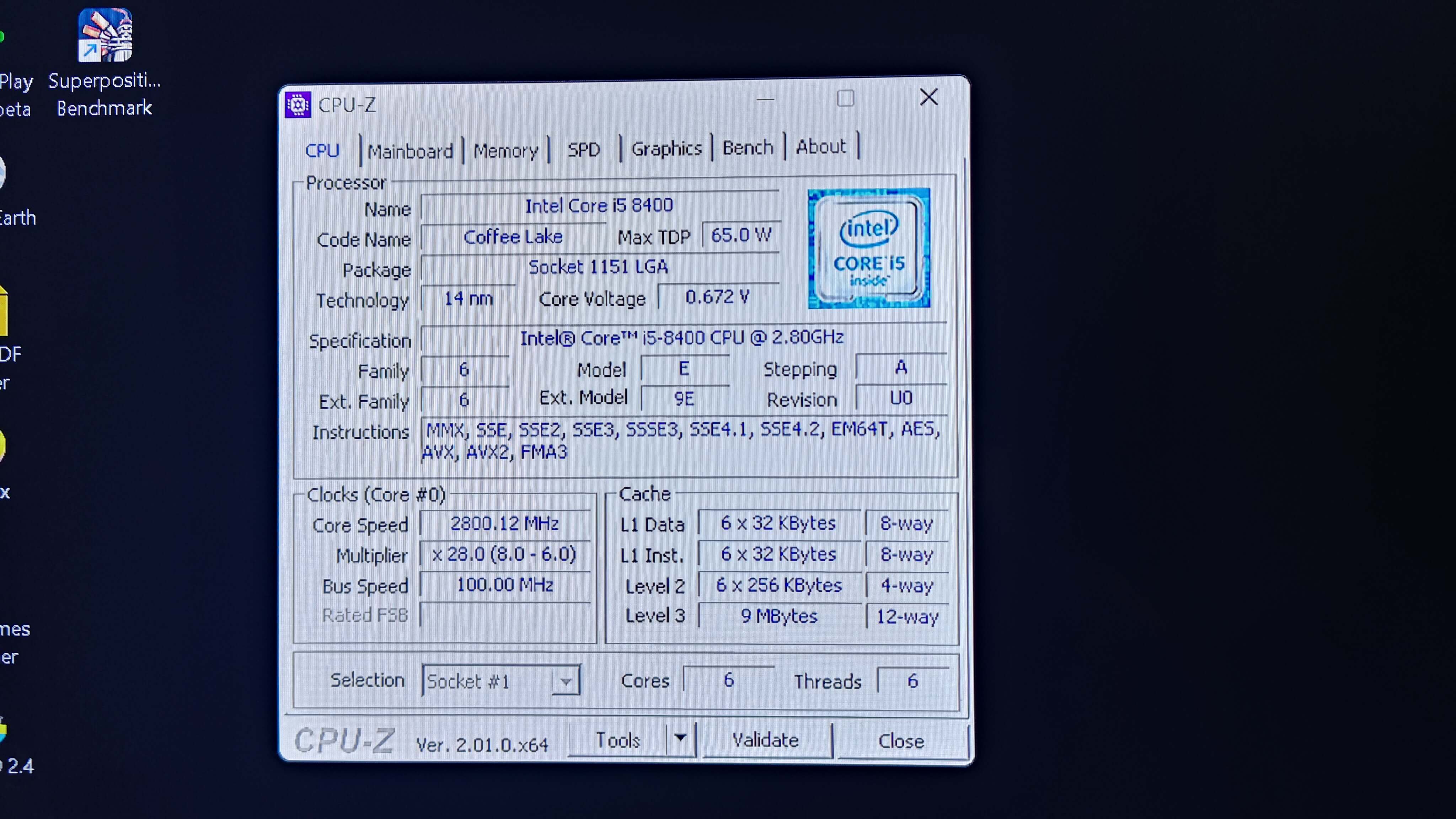Click the L1 Data value '6 x 32 KBytes'
Screen dimensions: 1456x819
pos(778,523)
